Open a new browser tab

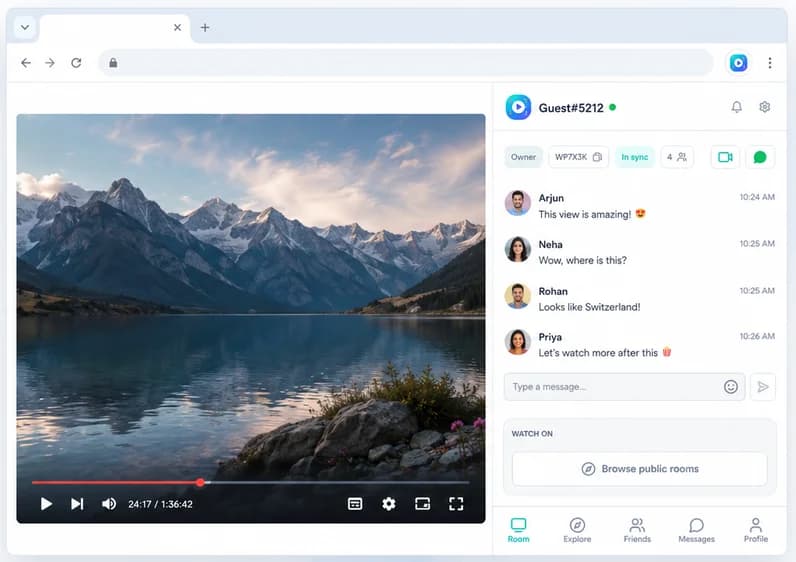pyautogui.click(x=205, y=27)
